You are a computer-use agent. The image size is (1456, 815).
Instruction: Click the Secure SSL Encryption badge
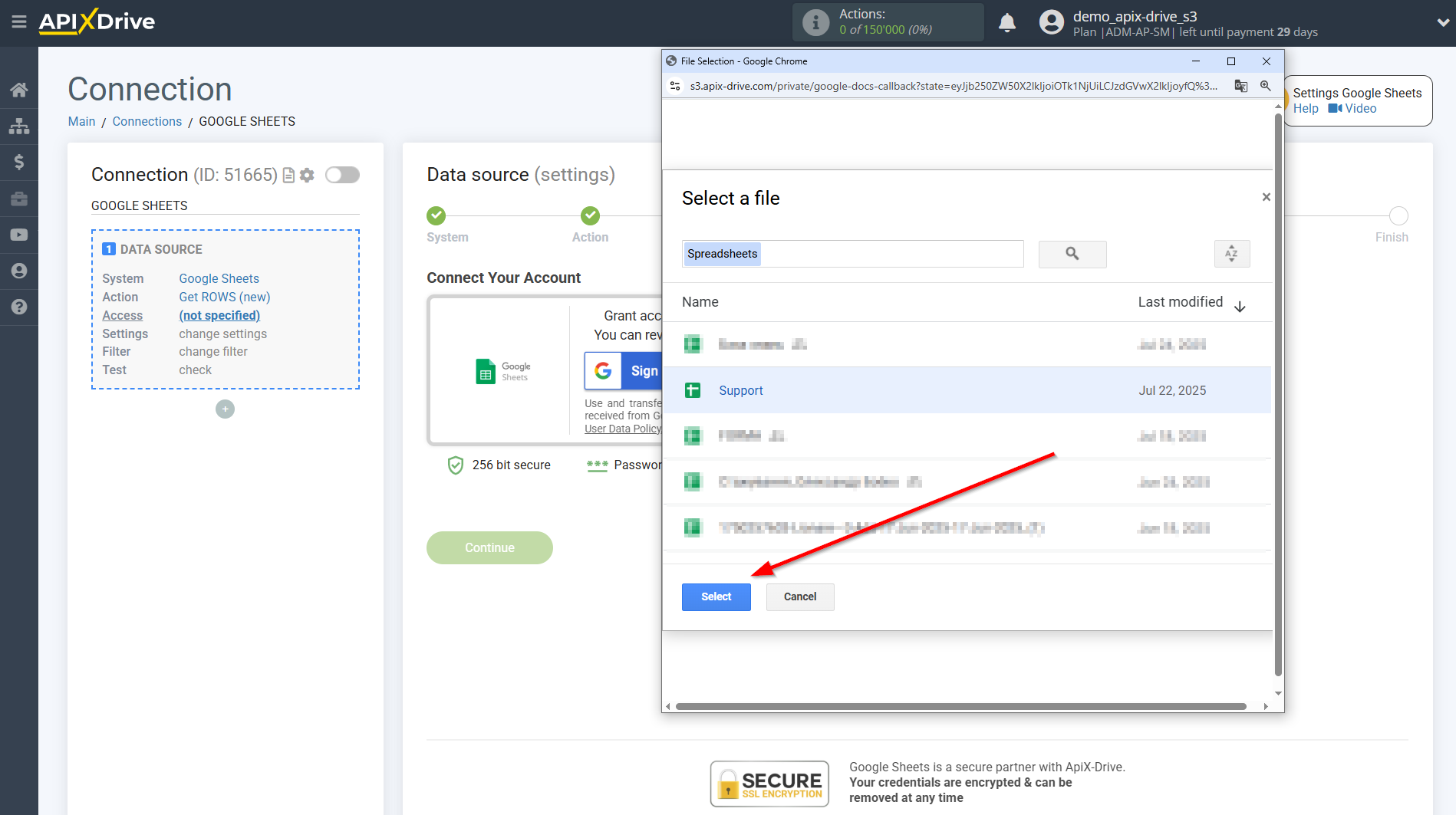tap(769, 784)
